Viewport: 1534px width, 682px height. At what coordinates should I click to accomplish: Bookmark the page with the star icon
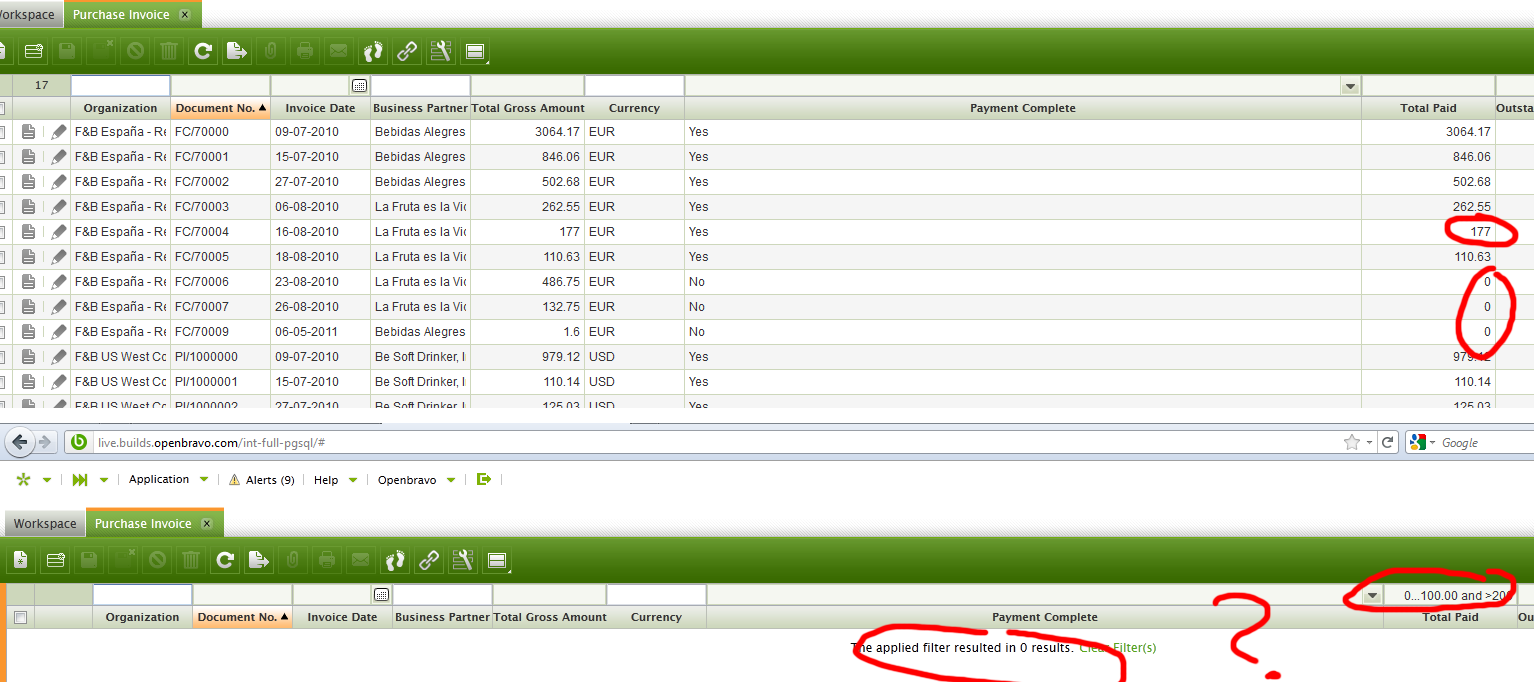1352,442
